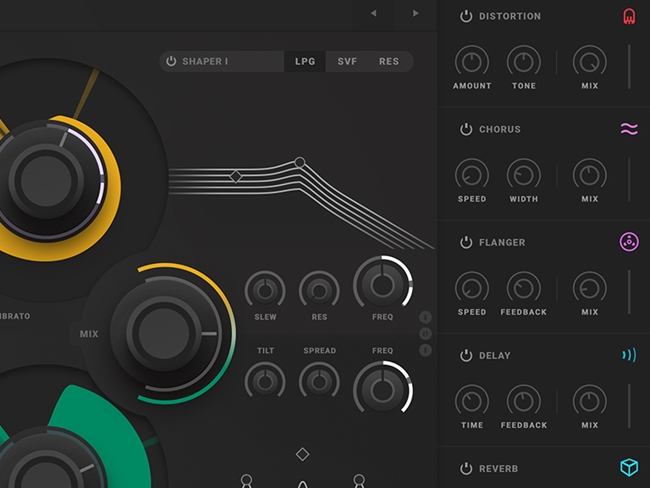Click the Flanger vertical level slider

pyautogui.click(x=629, y=292)
